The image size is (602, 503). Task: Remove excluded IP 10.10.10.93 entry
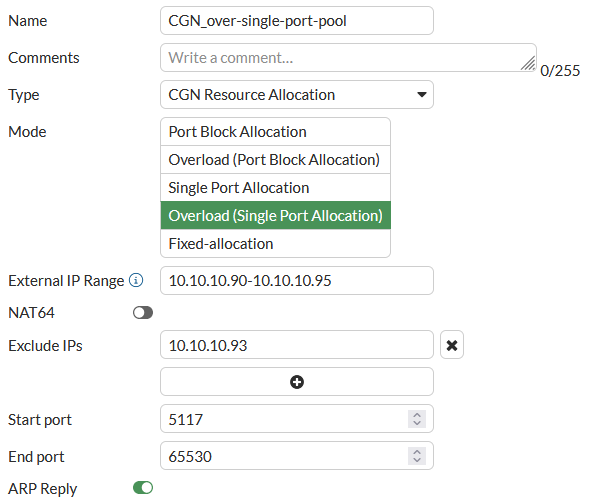452,345
